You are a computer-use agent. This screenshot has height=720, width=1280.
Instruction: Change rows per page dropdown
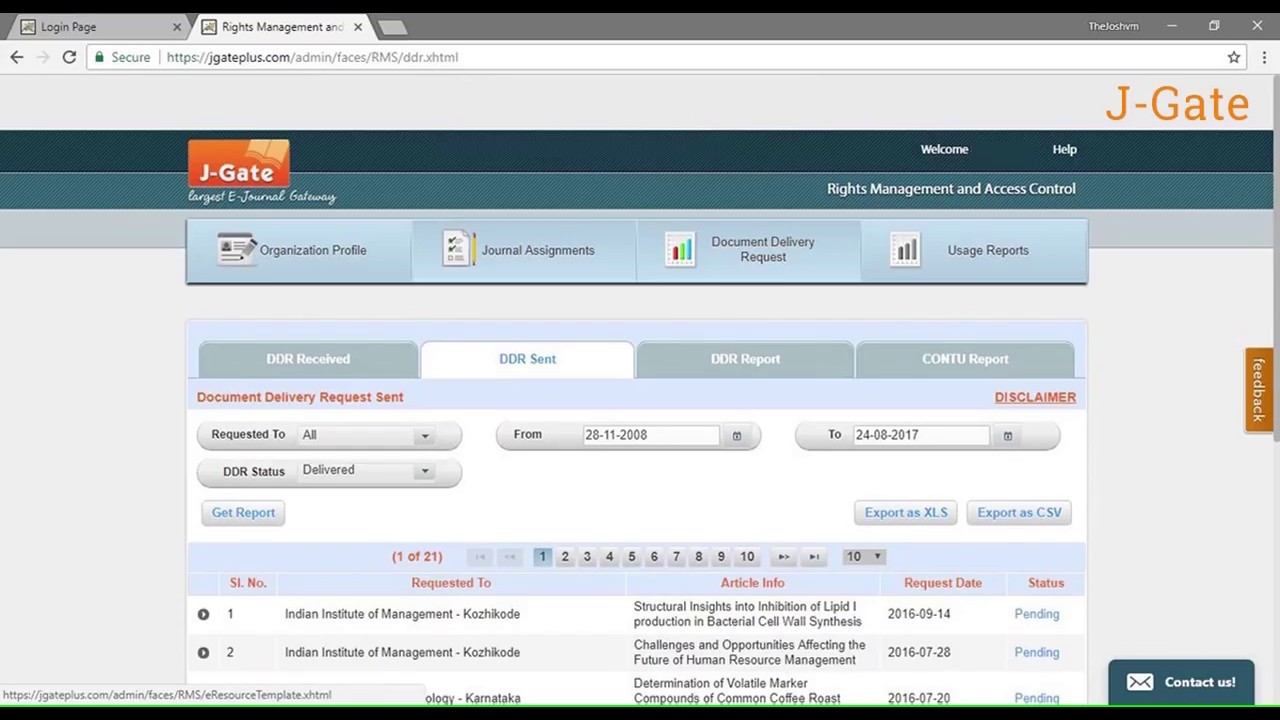[863, 557]
